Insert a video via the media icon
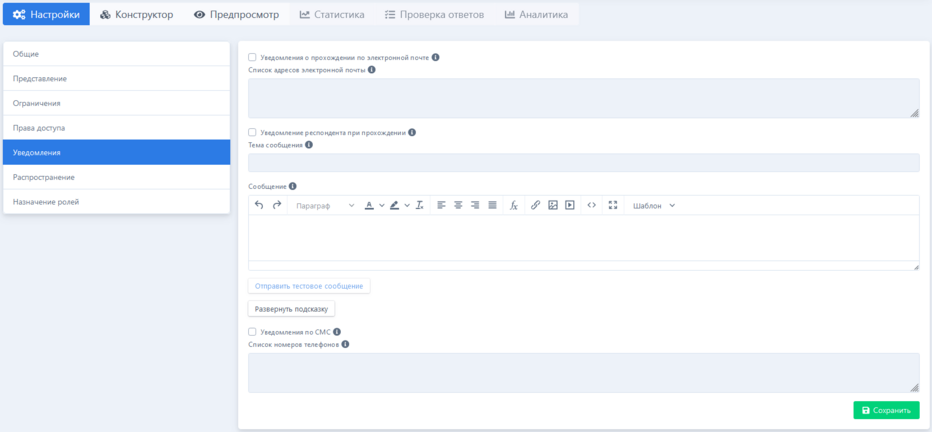 click(570, 205)
